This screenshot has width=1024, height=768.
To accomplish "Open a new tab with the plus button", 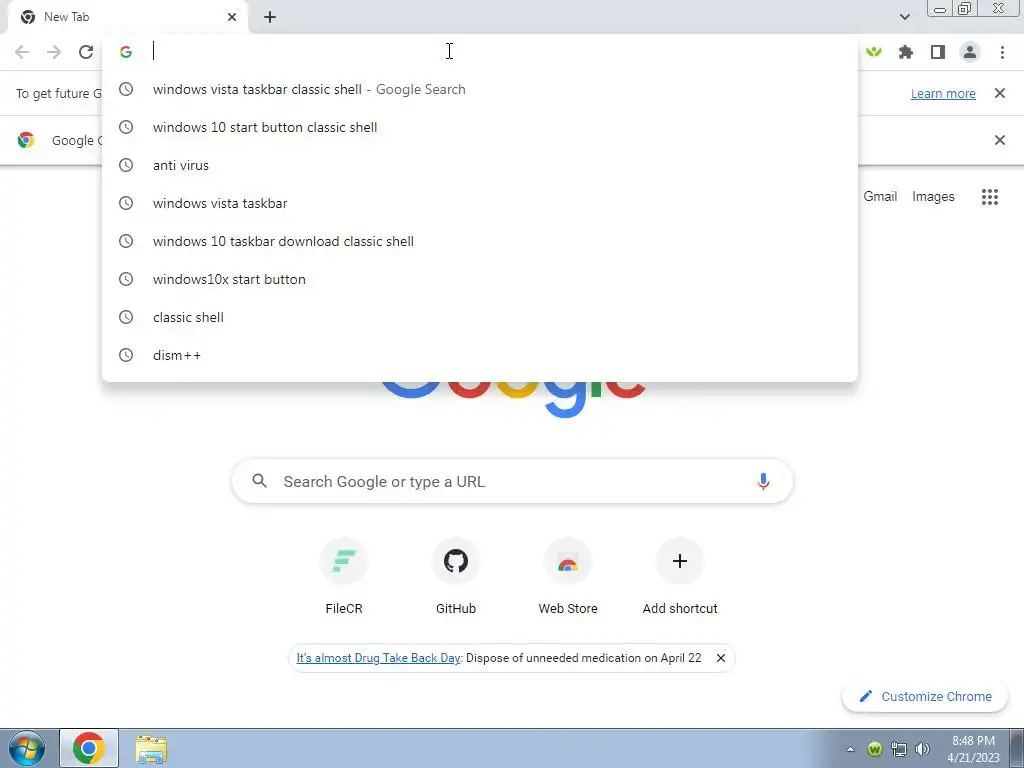I will click(270, 17).
